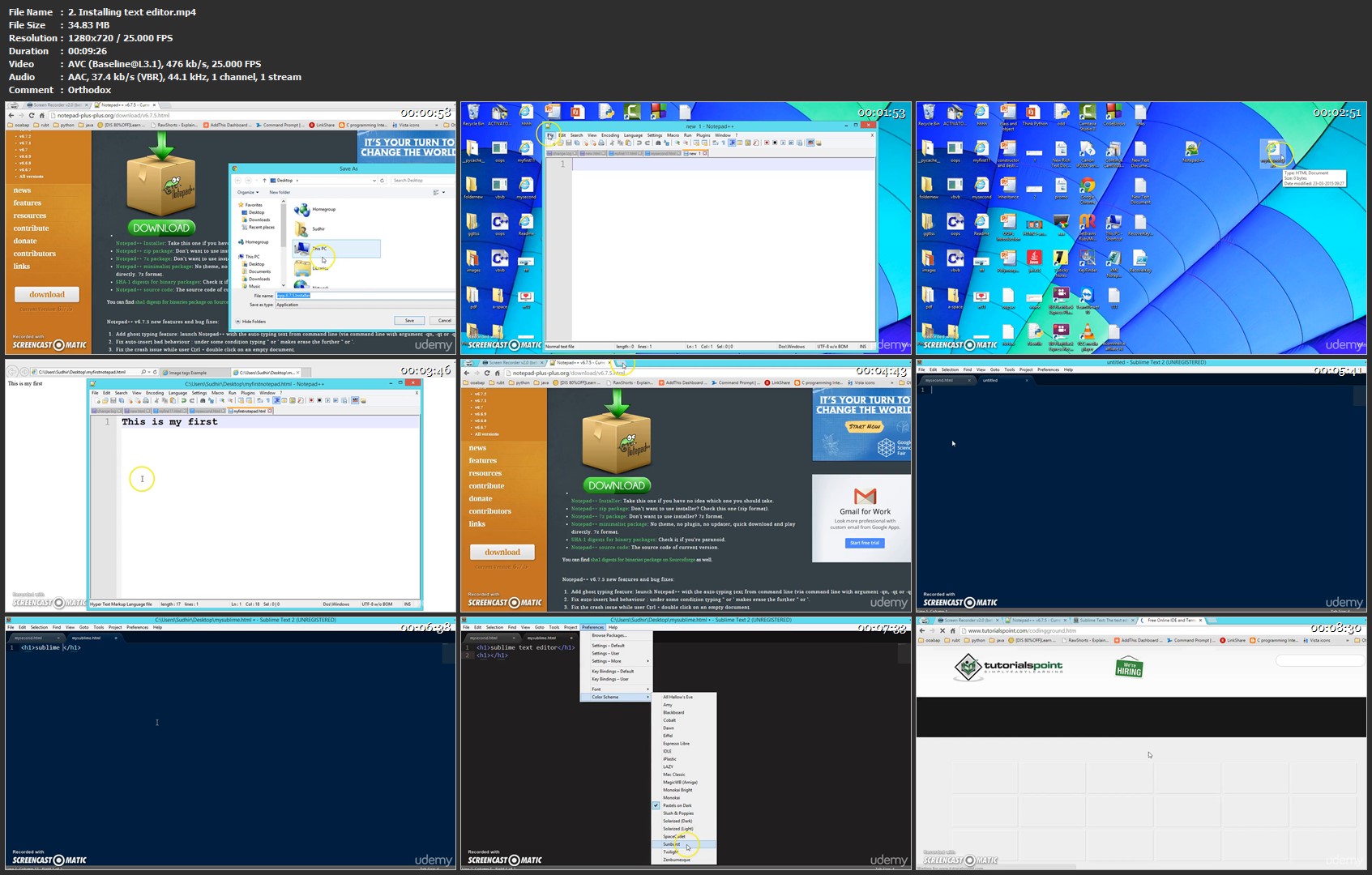Click green DOWNLOAD button in 00:04:43 frame
The width and height of the screenshot is (1372, 875).
coord(617,485)
